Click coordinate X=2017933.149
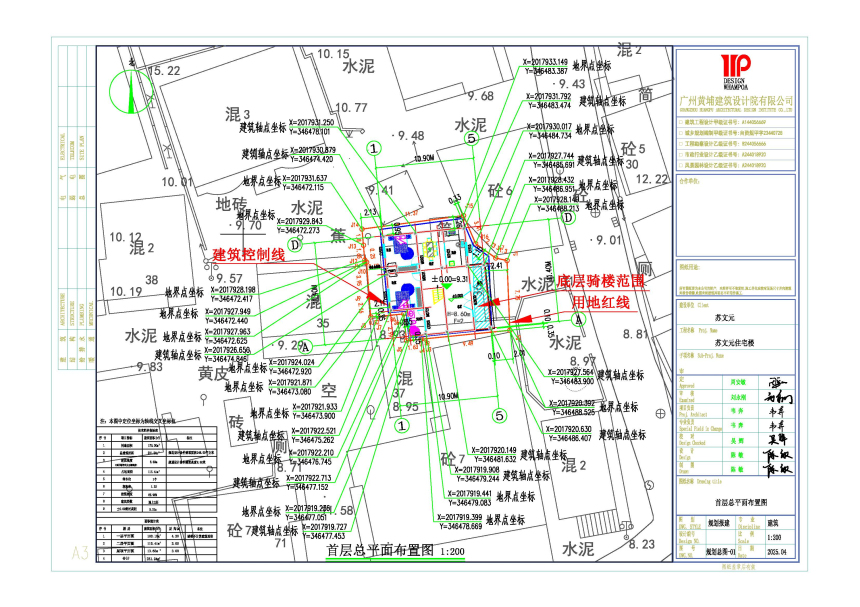The height and width of the screenshot is (607, 860). (545, 63)
